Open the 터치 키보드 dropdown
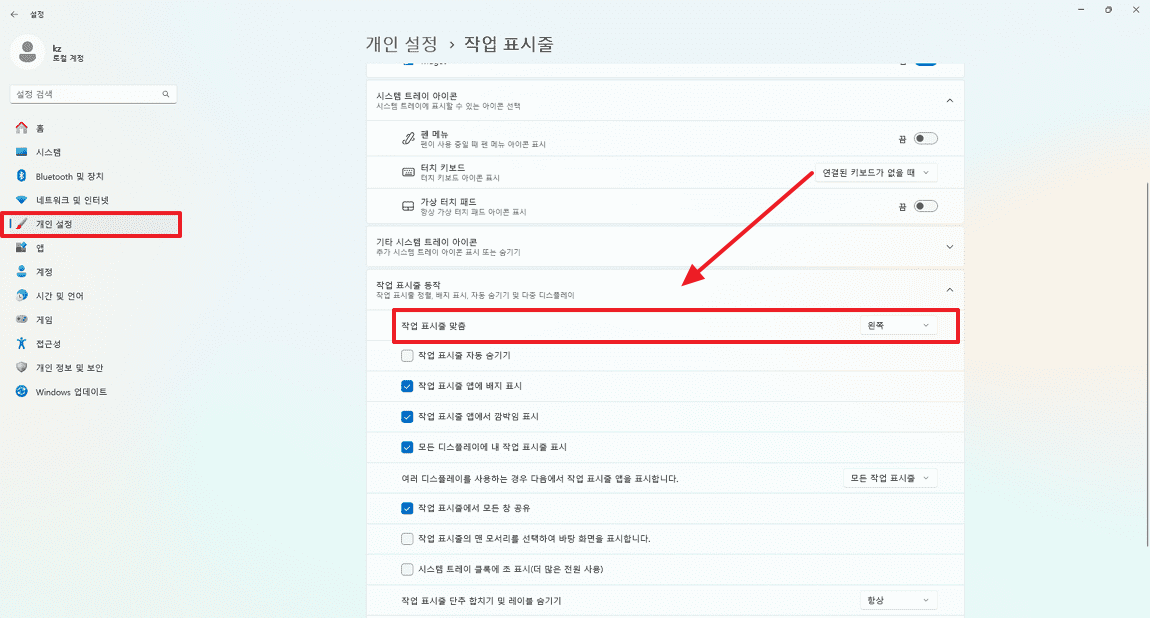Image resolution: width=1150 pixels, height=618 pixels. tap(876, 172)
